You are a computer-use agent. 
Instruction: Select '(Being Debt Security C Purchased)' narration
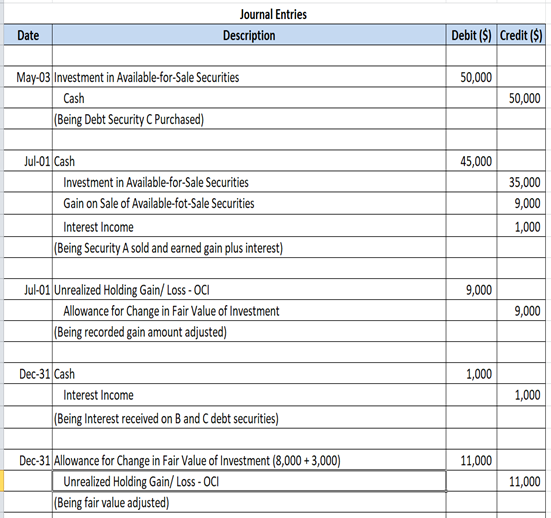pyautogui.click(x=249, y=119)
